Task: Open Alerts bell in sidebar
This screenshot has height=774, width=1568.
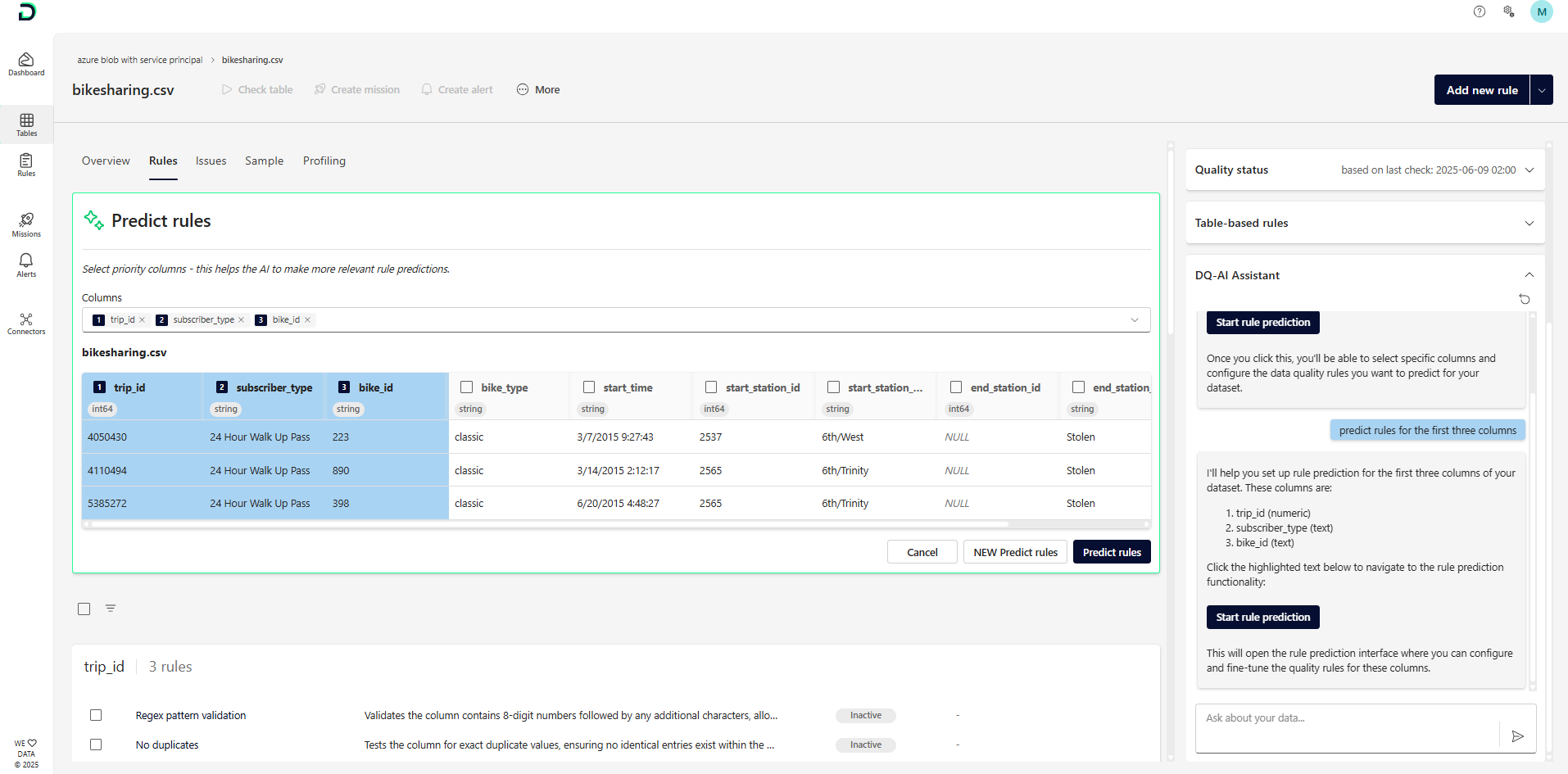Action: [26, 265]
